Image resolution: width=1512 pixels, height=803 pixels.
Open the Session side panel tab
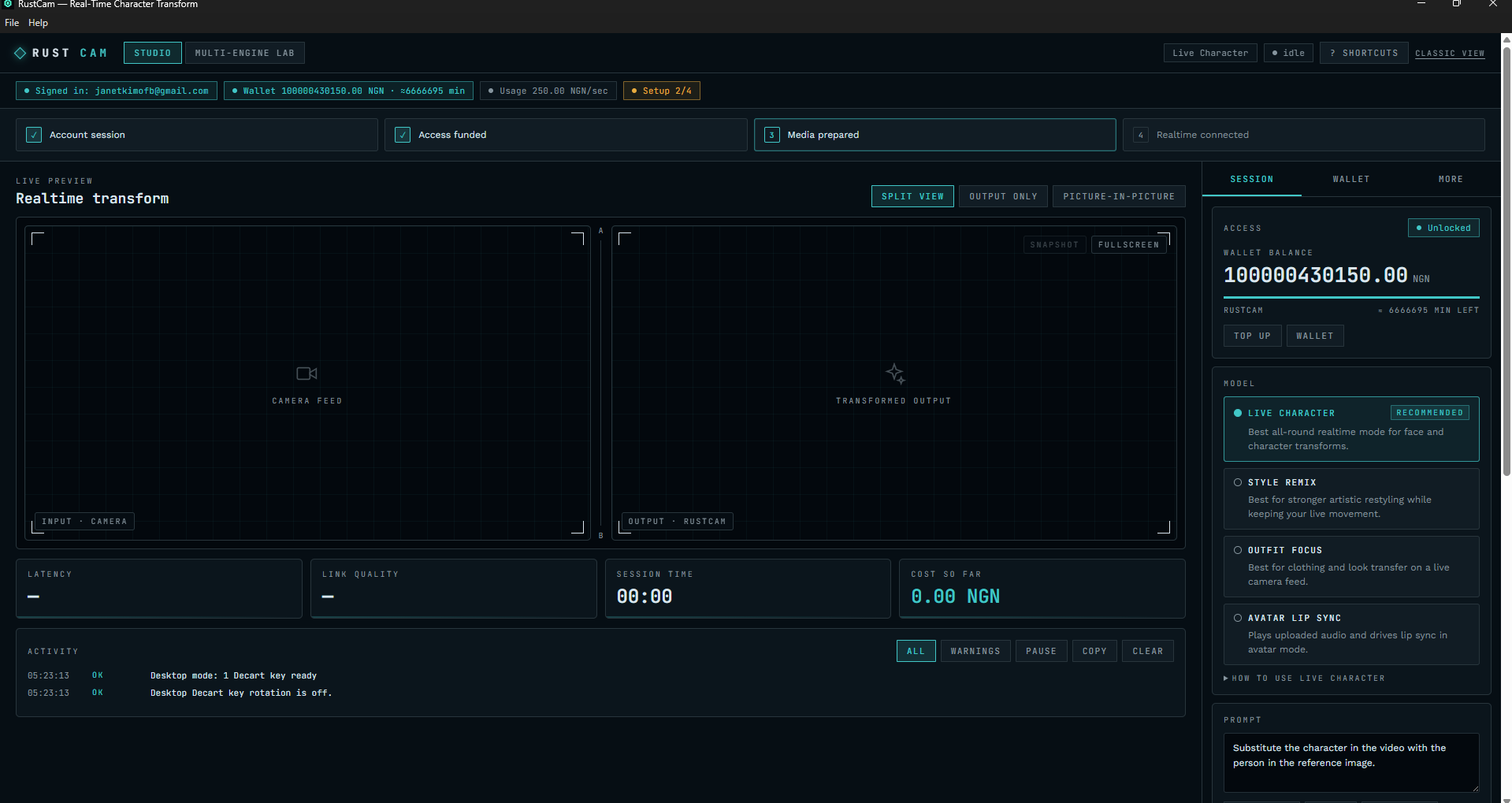pos(1251,180)
